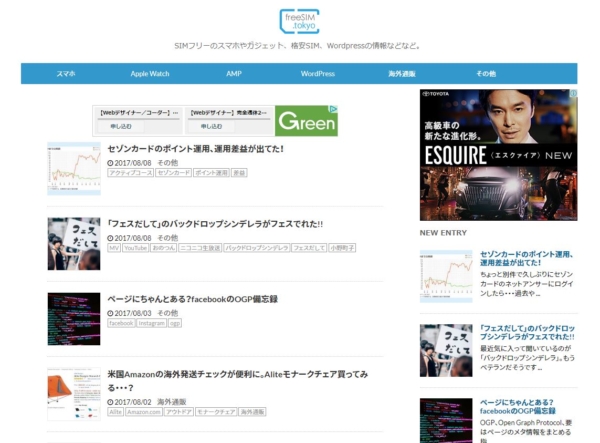The height and width of the screenshot is (443, 600).
Task: Click the Amazon.com tag
Action: pyautogui.click(x=144, y=412)
